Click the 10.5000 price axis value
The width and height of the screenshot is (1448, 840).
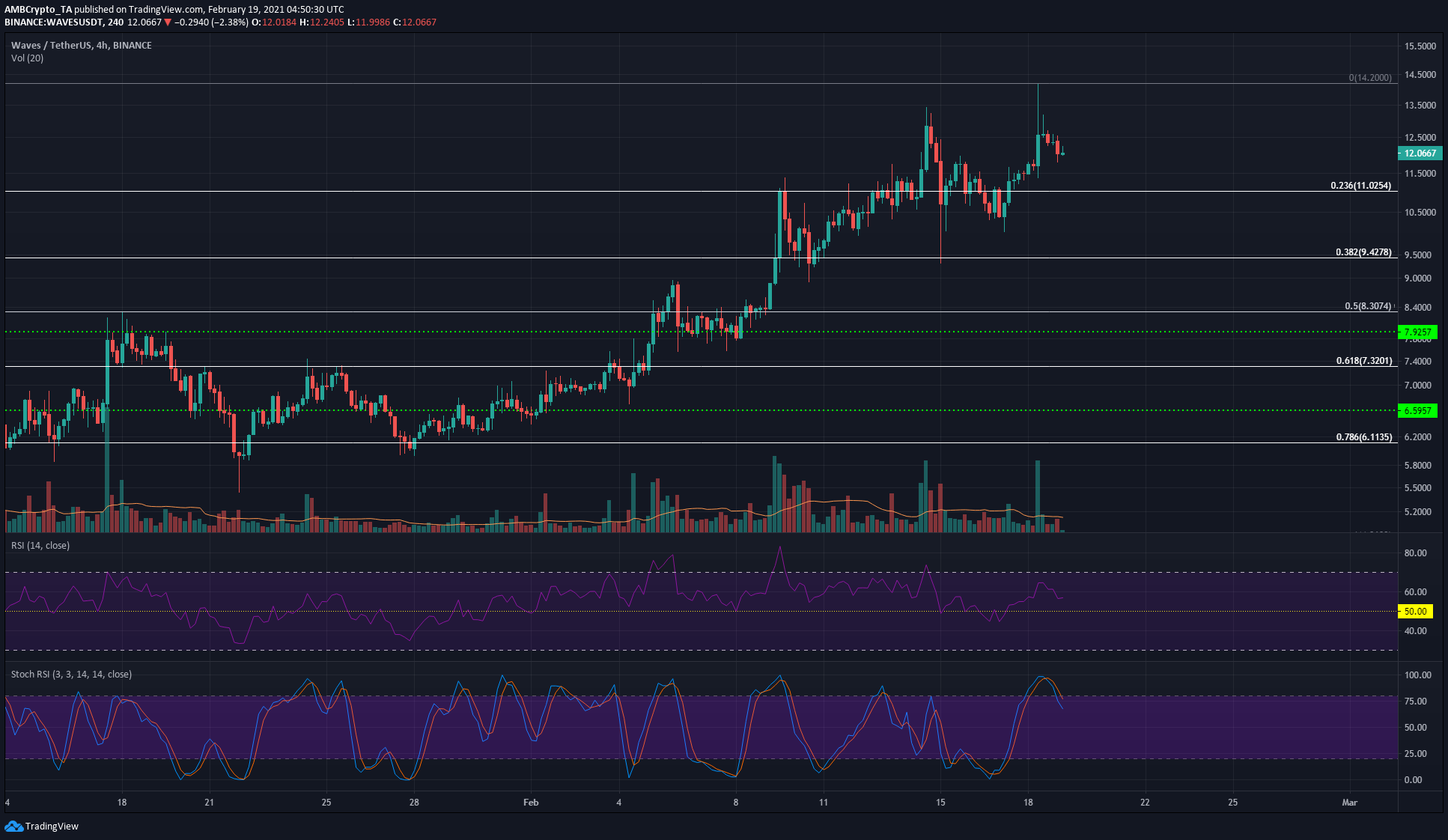click(x=1420, y=213)
